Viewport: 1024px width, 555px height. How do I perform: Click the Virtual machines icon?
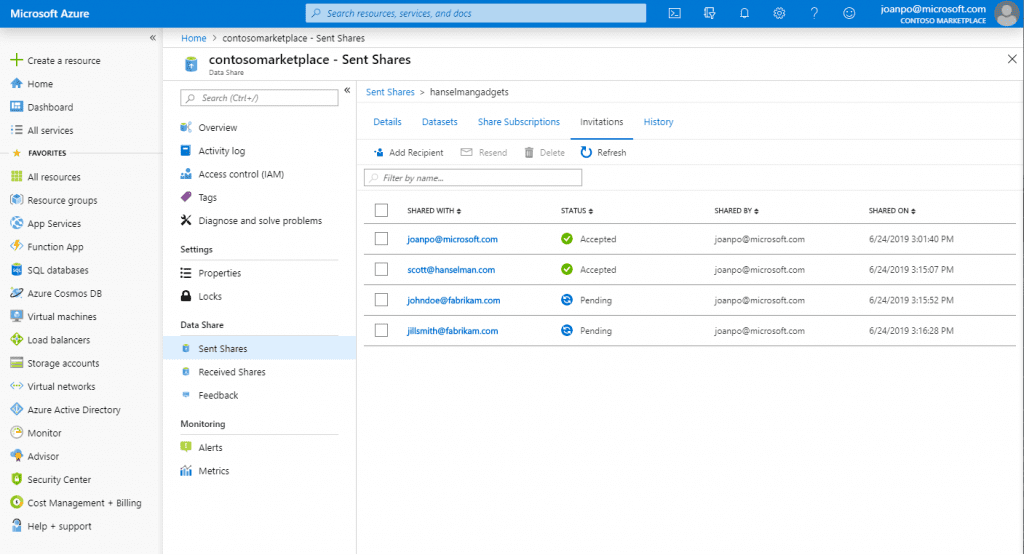[16, 316]
